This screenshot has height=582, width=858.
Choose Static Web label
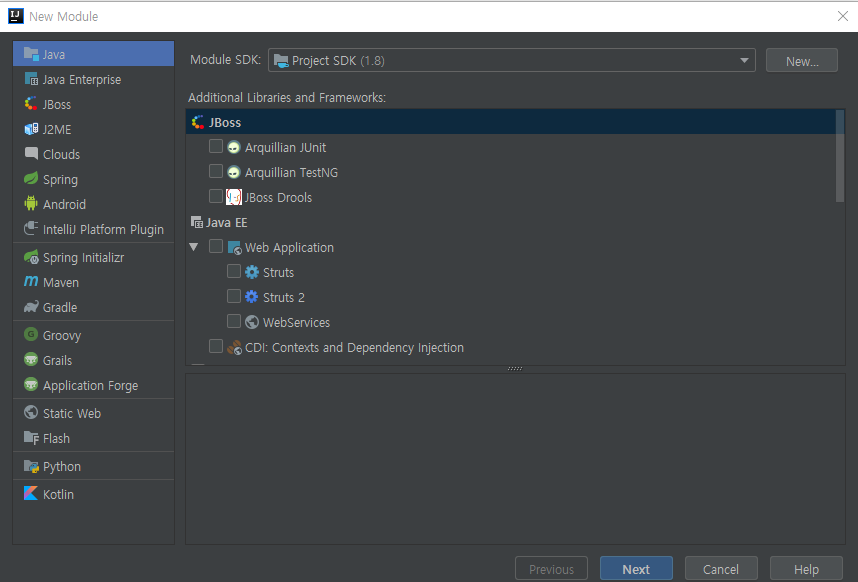[x=72, y=414]
